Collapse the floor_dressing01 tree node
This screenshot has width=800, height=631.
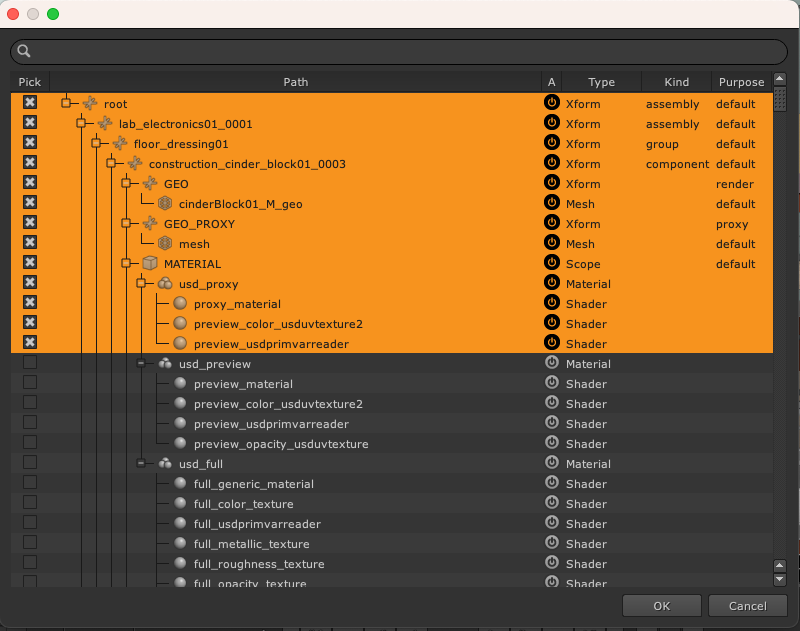click(96, 143)
